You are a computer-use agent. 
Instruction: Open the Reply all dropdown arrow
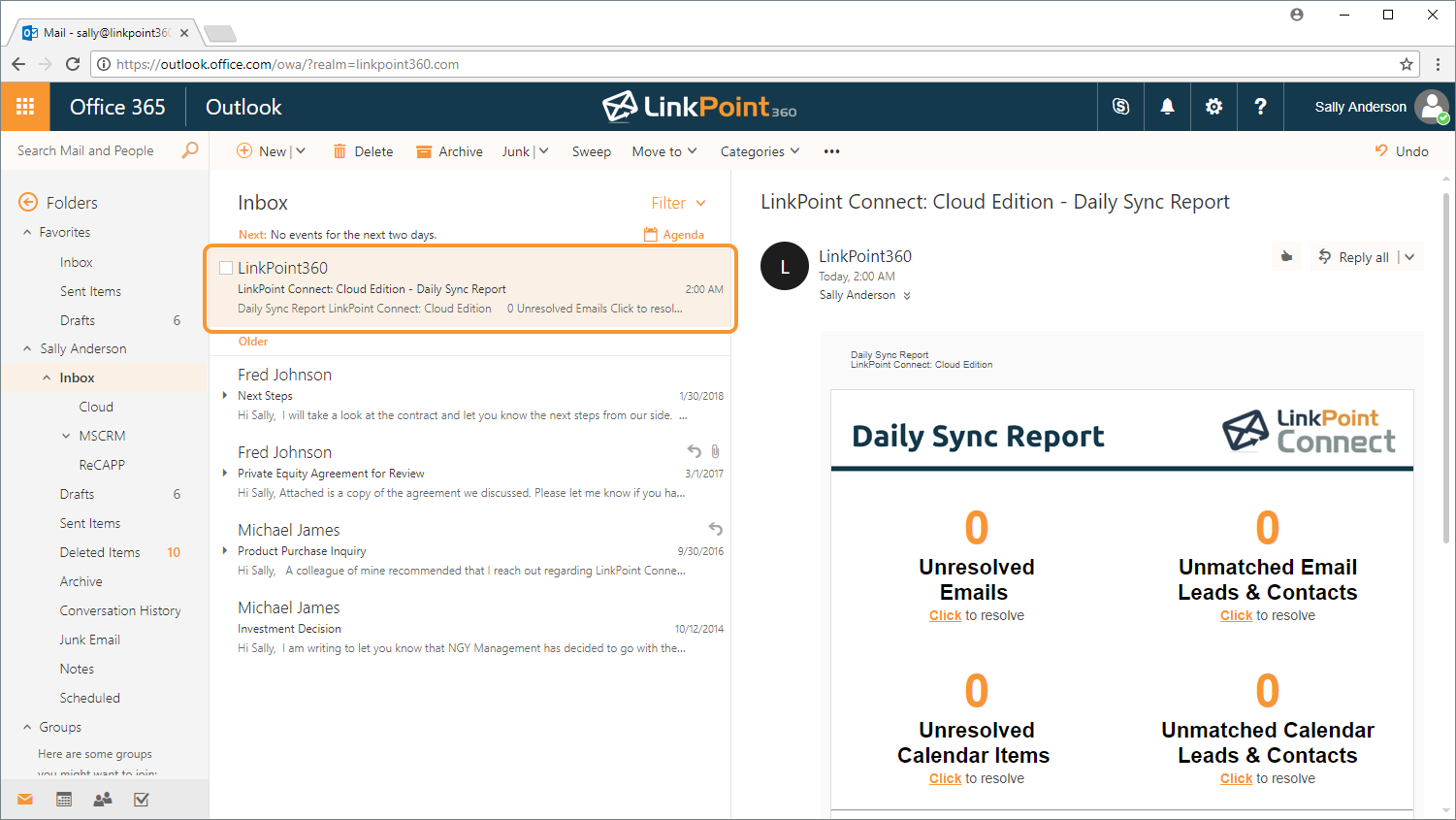tap(1409, 257)
